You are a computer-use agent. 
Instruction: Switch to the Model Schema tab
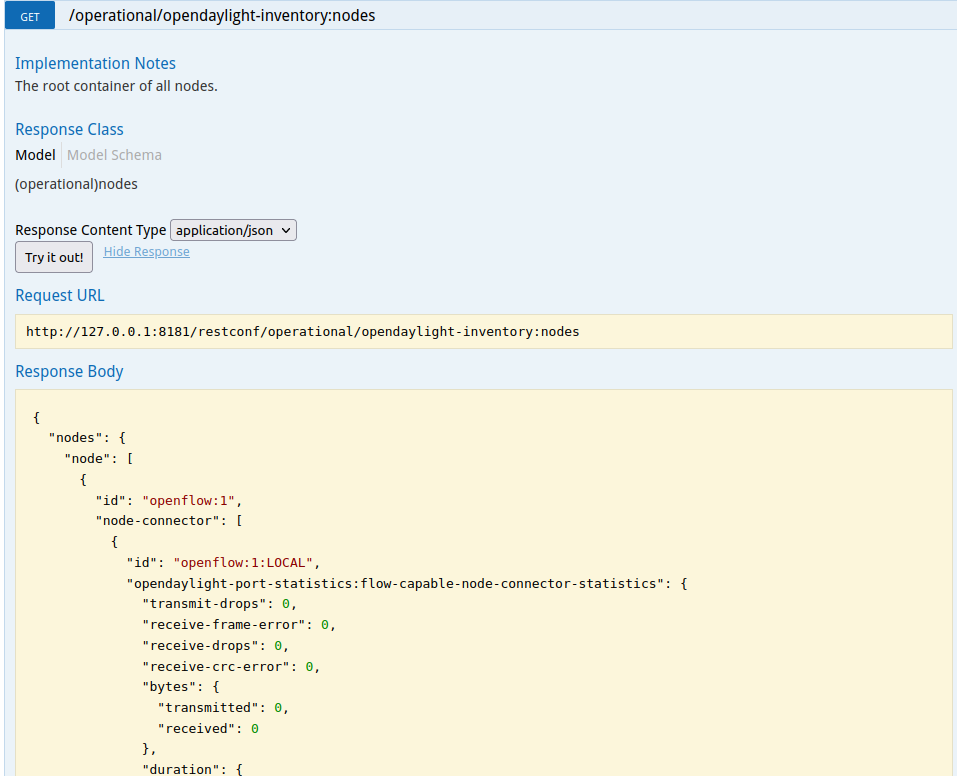pyautogui.click(x=114, y=155)
